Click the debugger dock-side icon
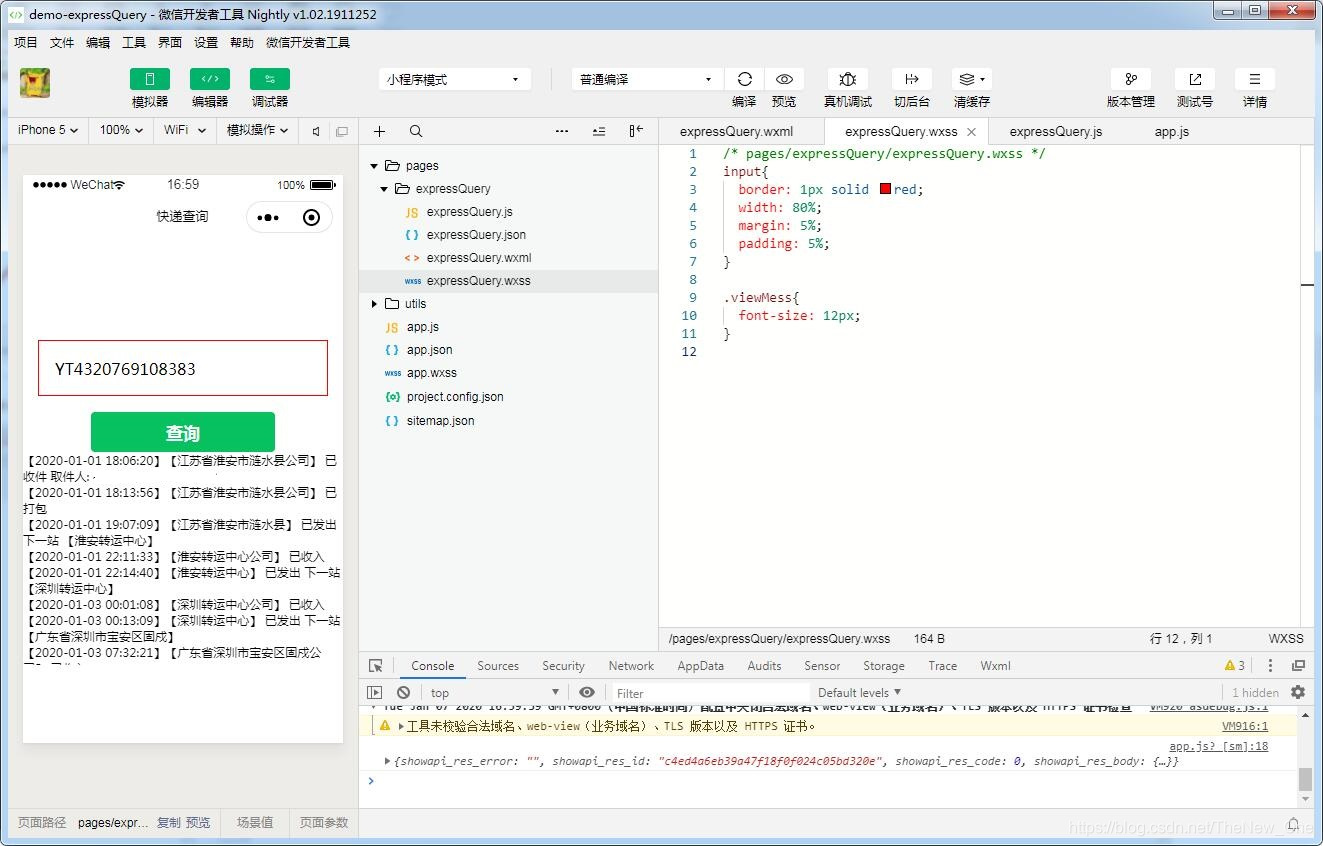Screen dimensions: 1323x846 pos(1298,666)
